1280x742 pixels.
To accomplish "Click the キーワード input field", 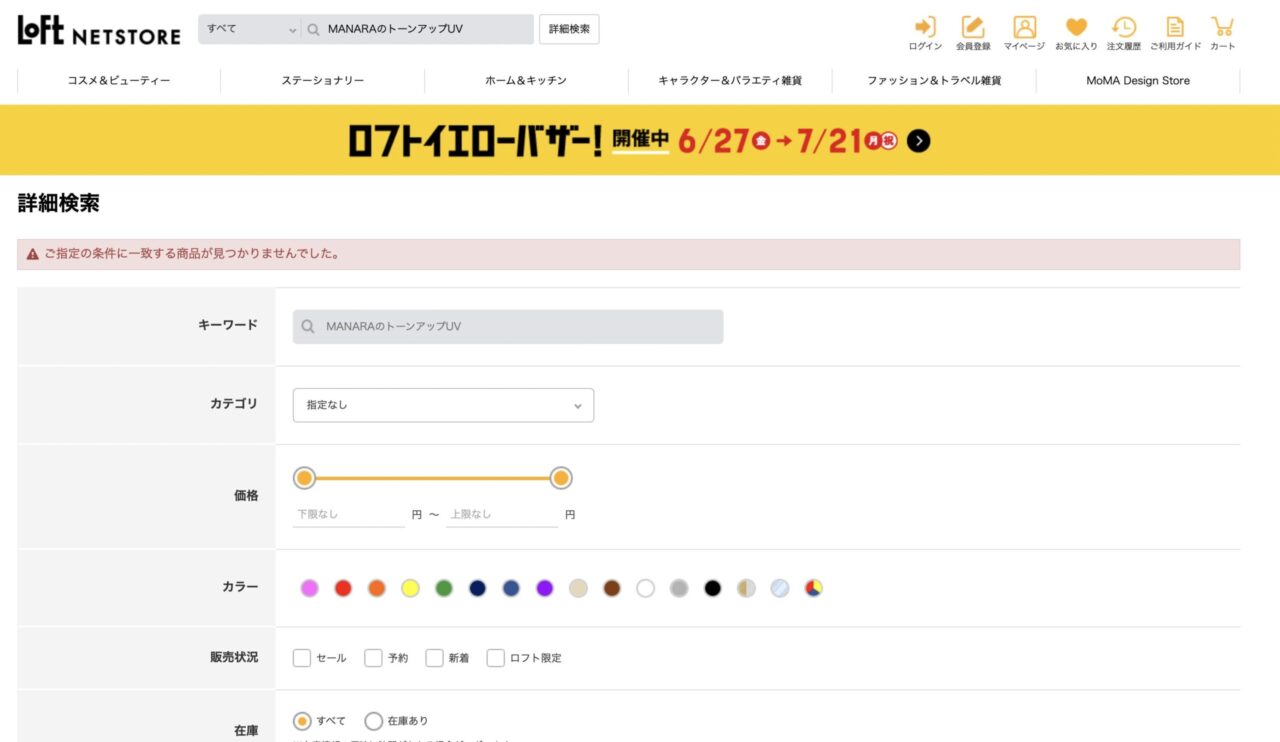I will coord(508,327).
